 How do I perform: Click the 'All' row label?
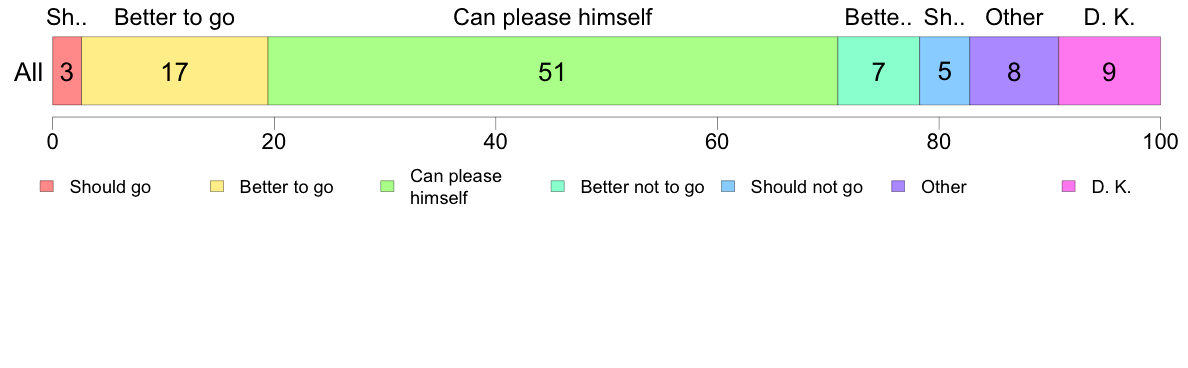[29, 73]
